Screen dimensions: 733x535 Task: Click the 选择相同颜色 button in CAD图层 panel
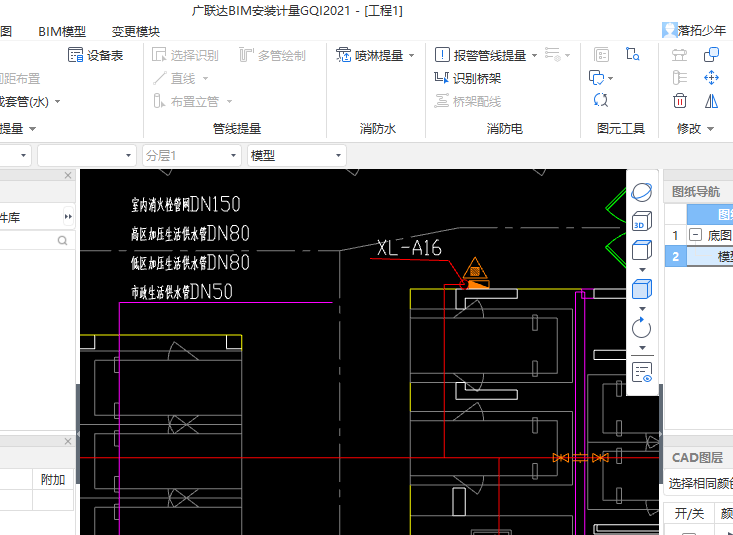[700, 483]
